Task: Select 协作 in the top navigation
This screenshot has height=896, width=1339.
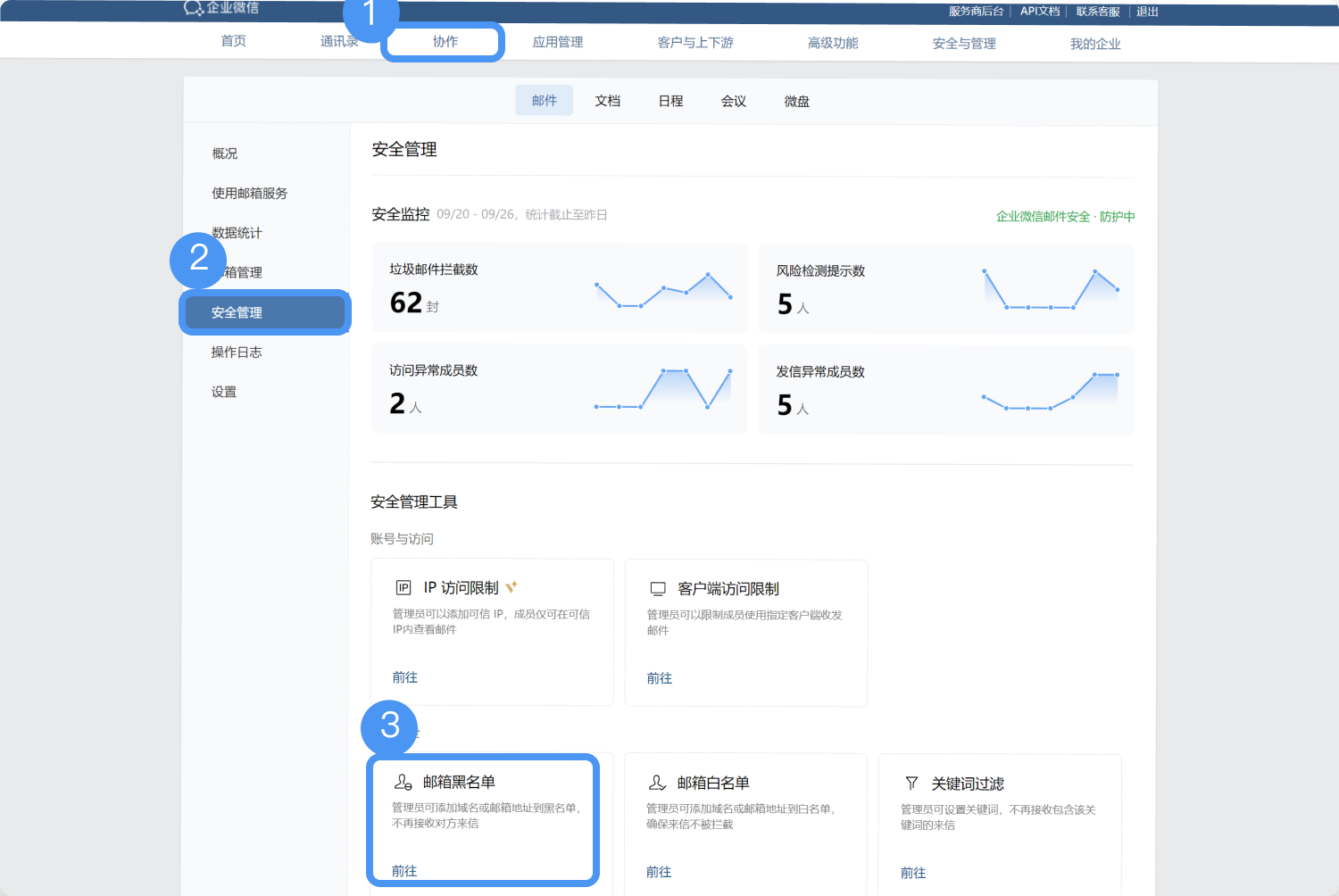Action: coord(445,42)
